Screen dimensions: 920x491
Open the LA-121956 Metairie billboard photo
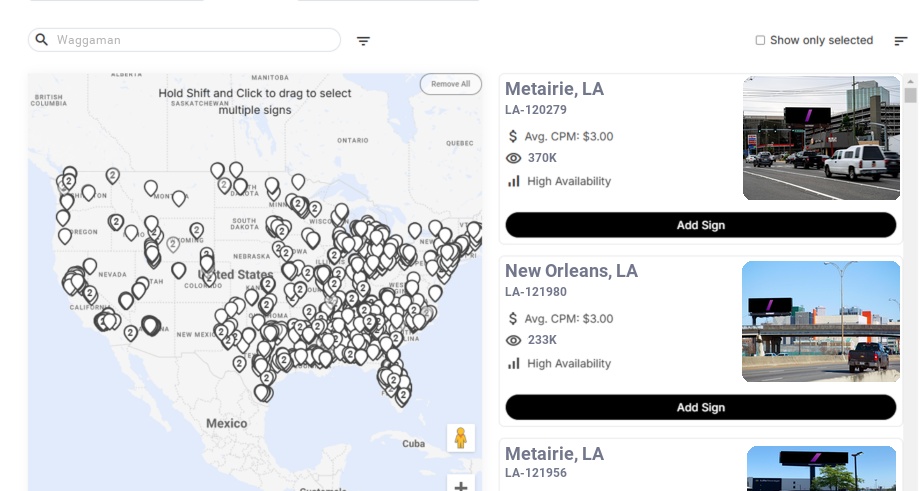point(821,468)
